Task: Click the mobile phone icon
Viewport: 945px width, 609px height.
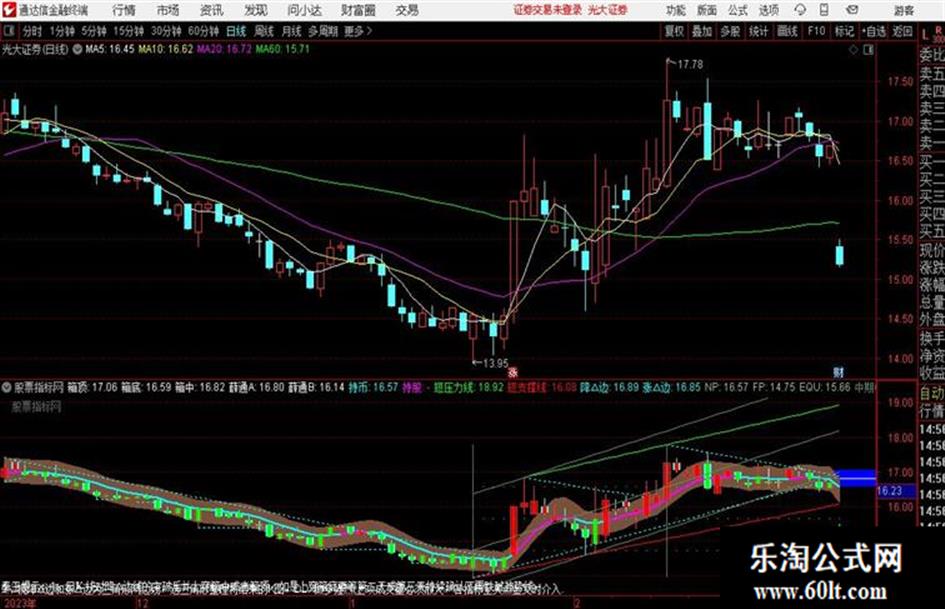Action: (x=824, y=10)
